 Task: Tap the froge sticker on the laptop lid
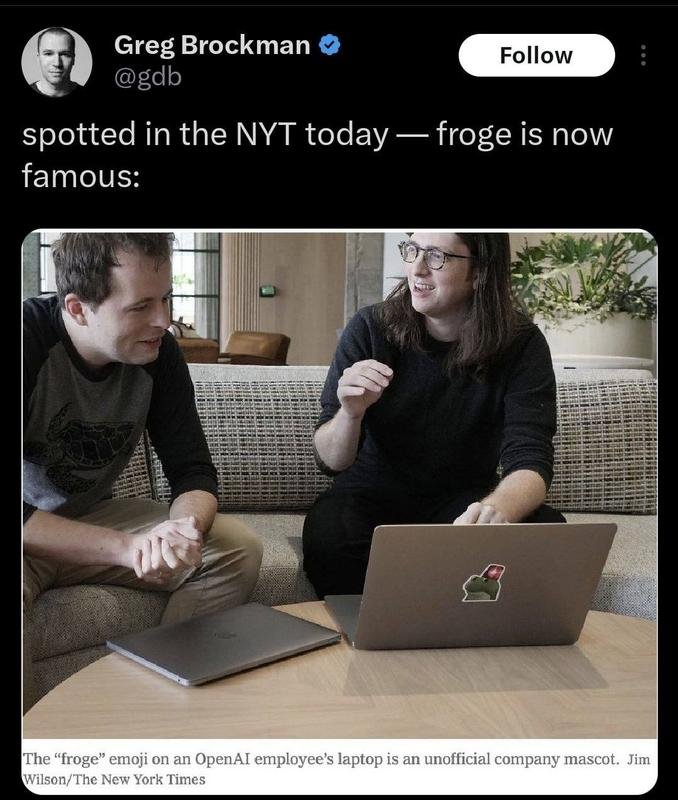click(x=483, y=583)
